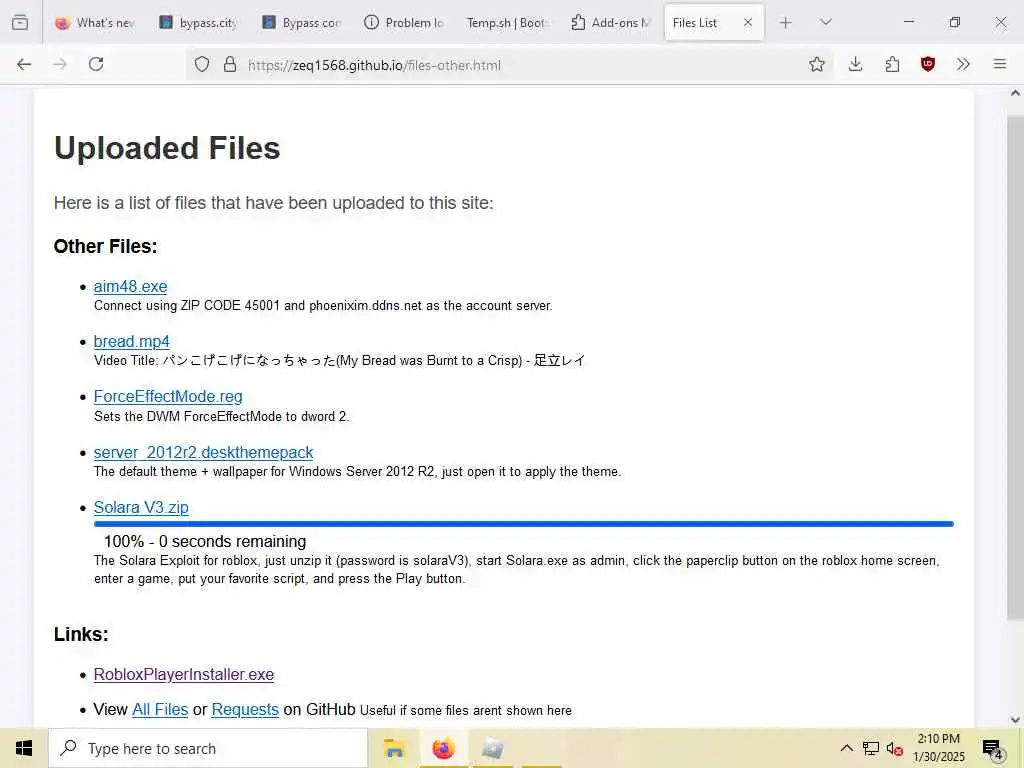The image size is (1024, 768).
Task: Click the Firefox taskbar icon
Action: (x=443, y=748)
